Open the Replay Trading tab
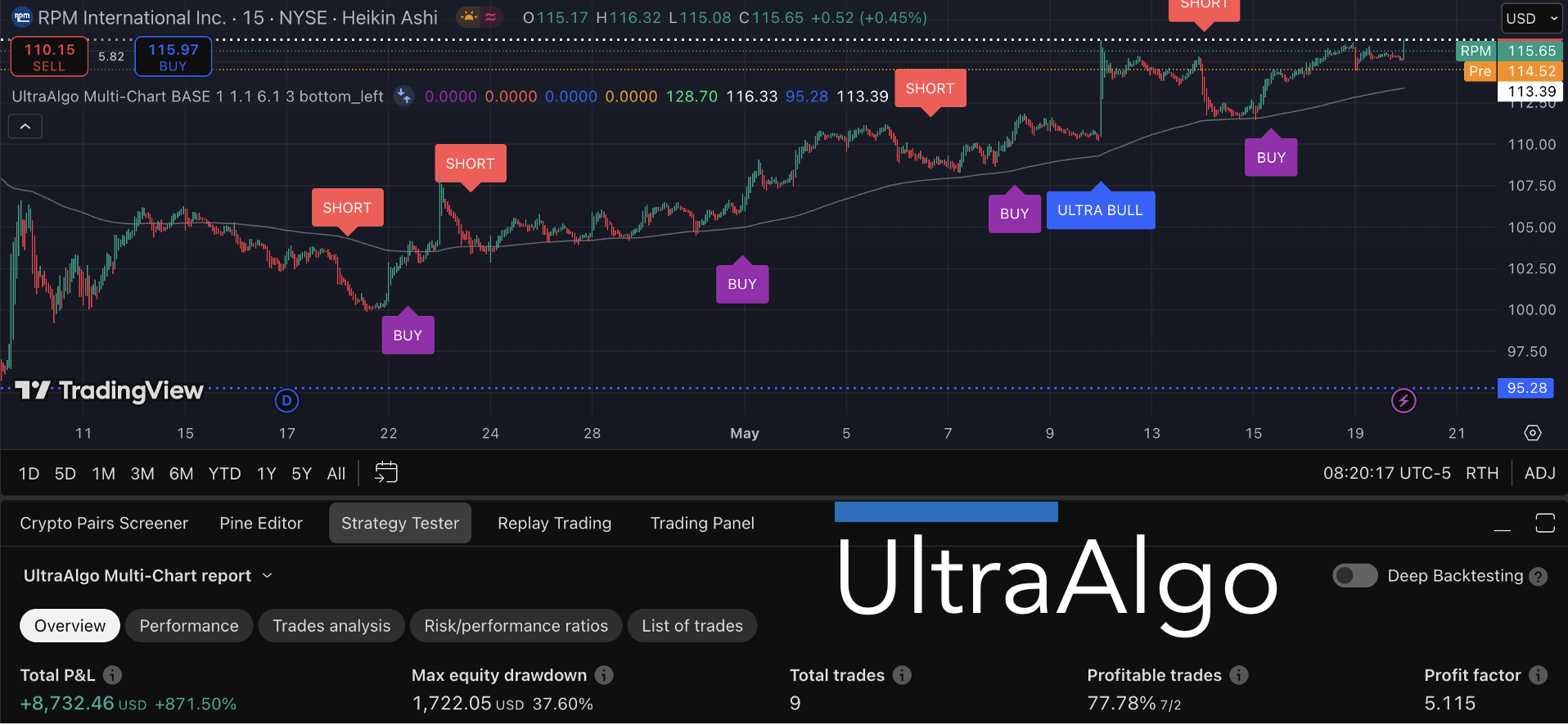 point(554,523)
